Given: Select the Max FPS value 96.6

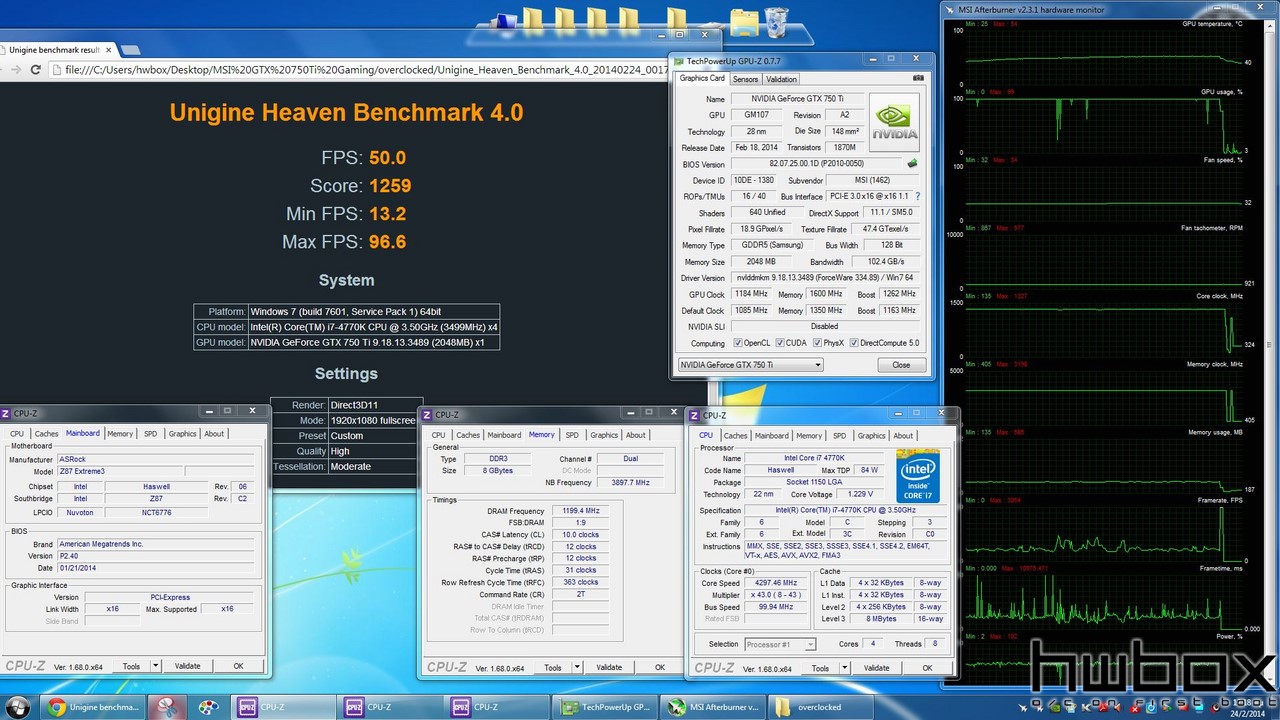Looking at the screenshot, I should point(387,242).
